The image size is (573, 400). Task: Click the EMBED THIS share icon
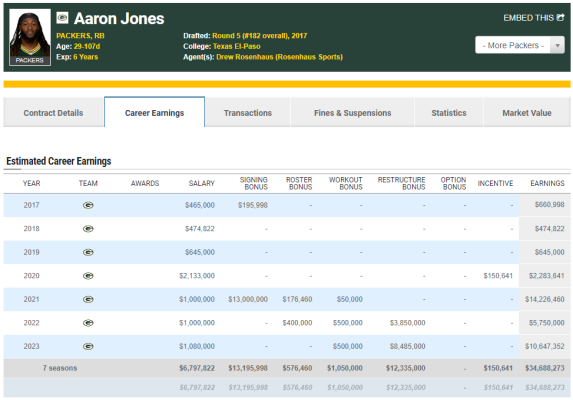pos(560,17)
